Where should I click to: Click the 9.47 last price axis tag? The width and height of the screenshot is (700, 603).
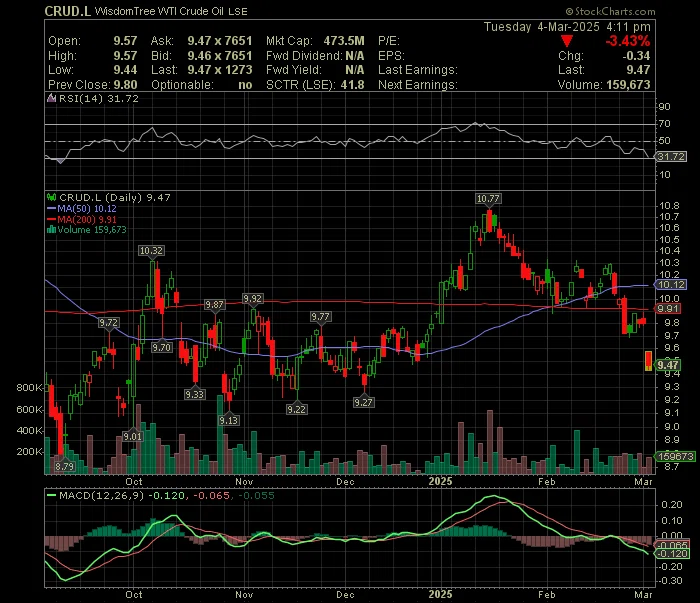click(668, 365)
